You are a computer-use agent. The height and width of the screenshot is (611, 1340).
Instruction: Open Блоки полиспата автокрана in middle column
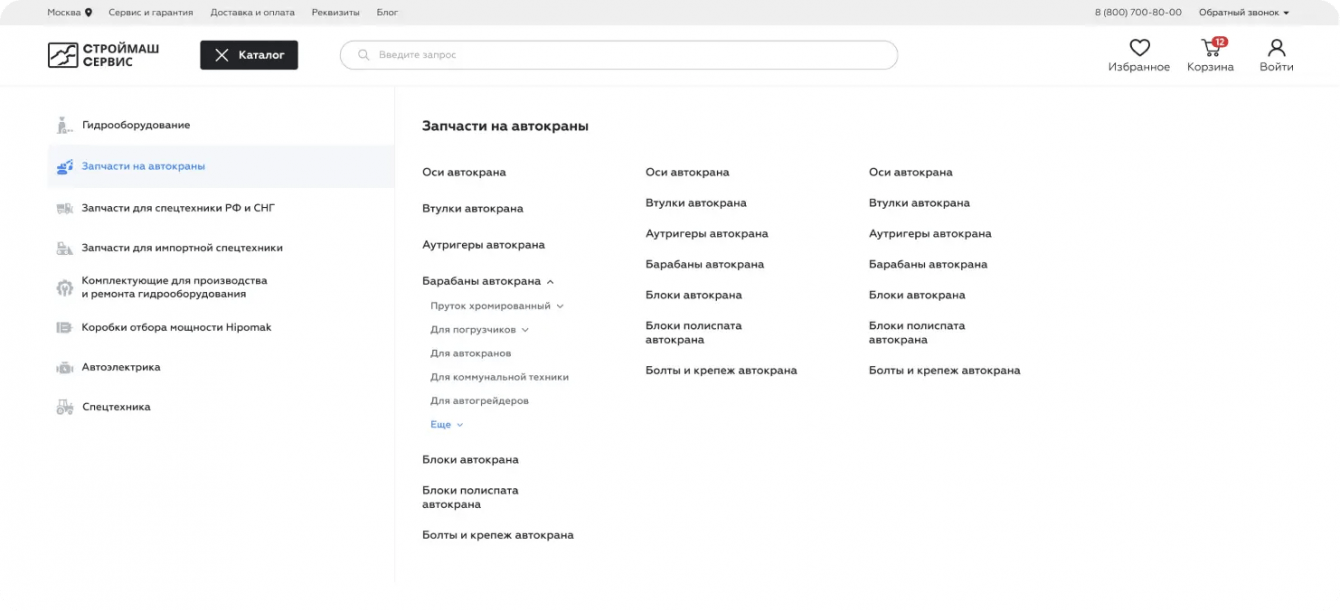coord(694,333)
